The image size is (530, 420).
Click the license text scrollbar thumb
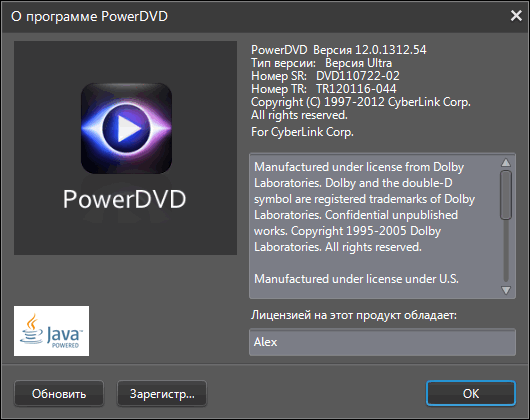coord(506,195)
